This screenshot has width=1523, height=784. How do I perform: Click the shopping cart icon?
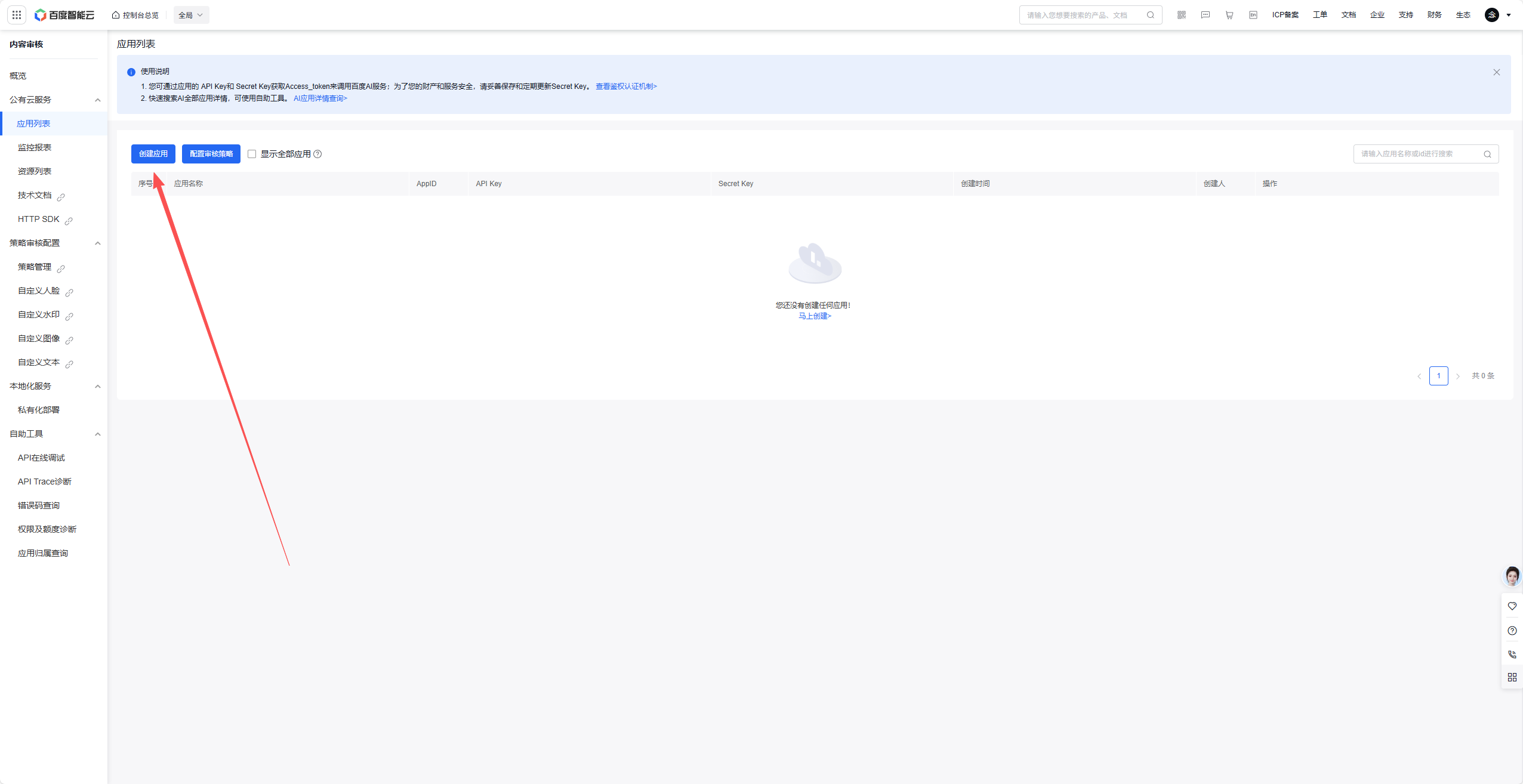click(x=1229, y=15)
